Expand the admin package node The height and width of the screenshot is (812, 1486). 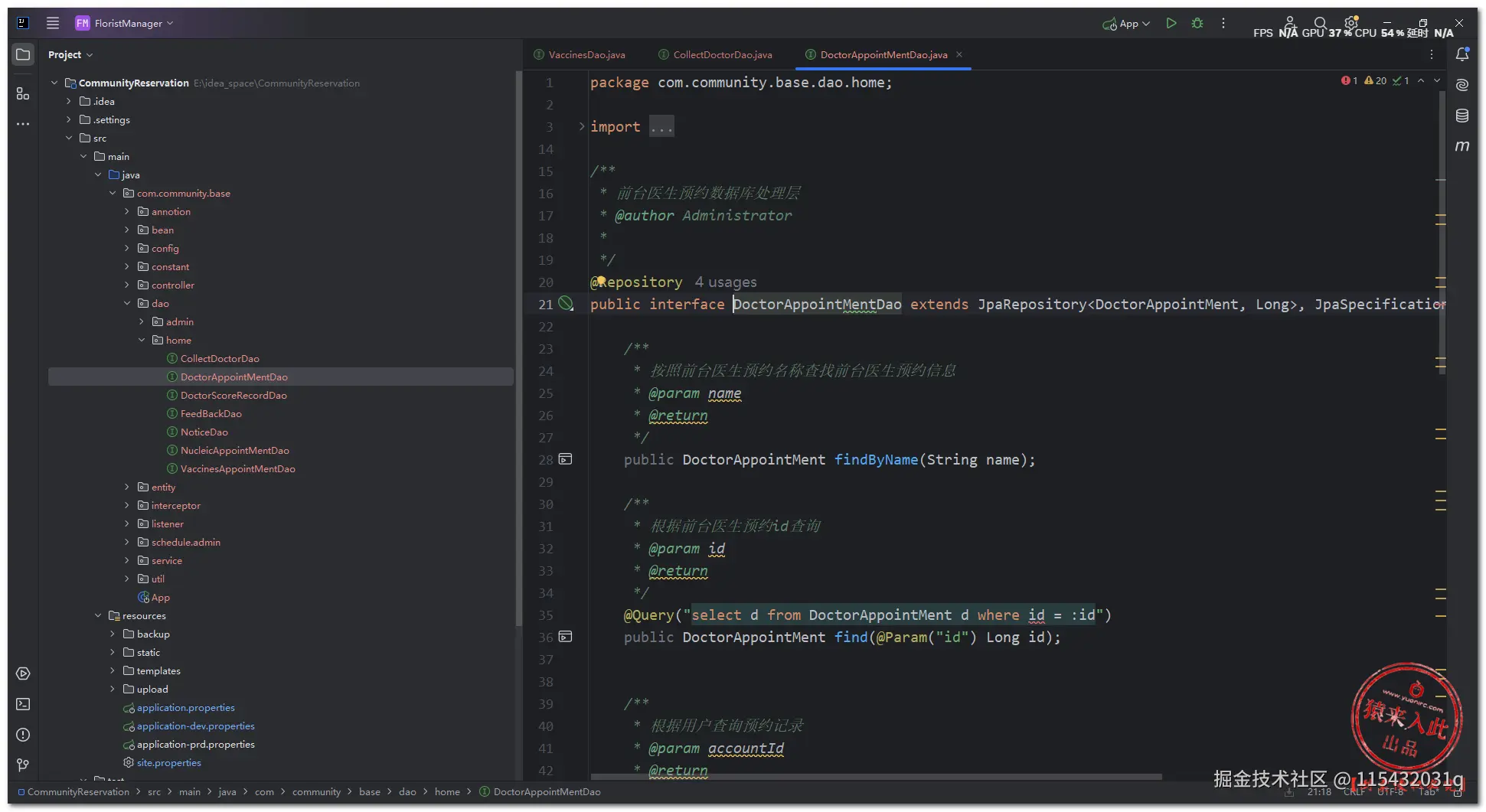pos(142,321)
